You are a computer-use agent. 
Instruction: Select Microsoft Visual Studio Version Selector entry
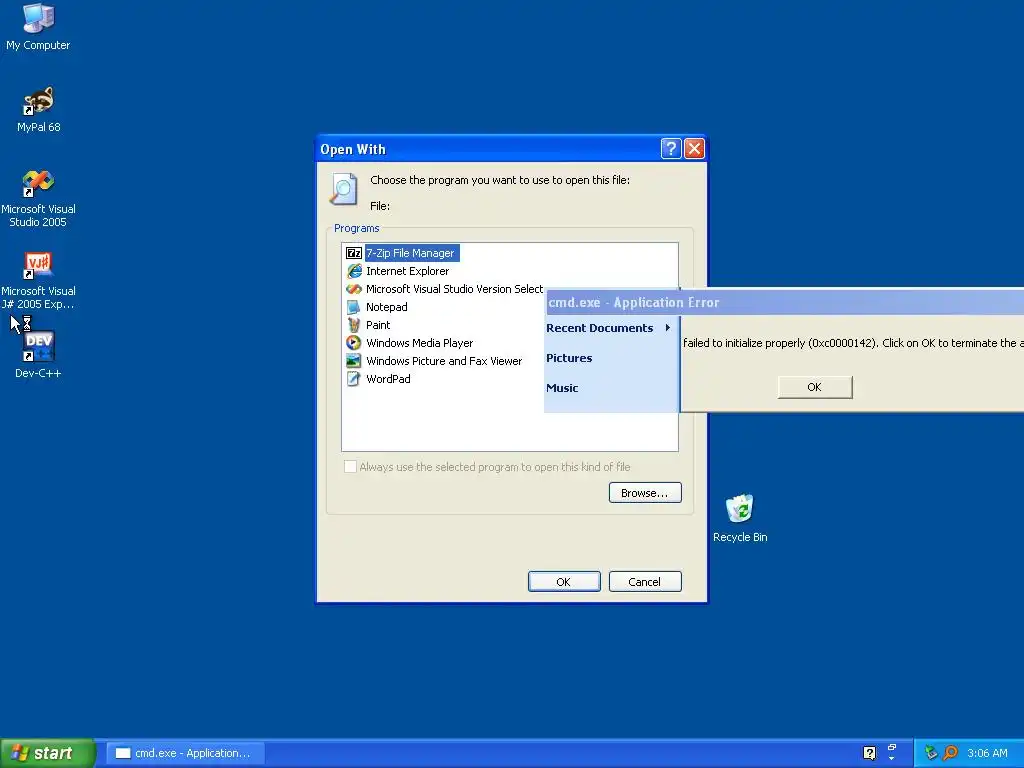point(455,289)
